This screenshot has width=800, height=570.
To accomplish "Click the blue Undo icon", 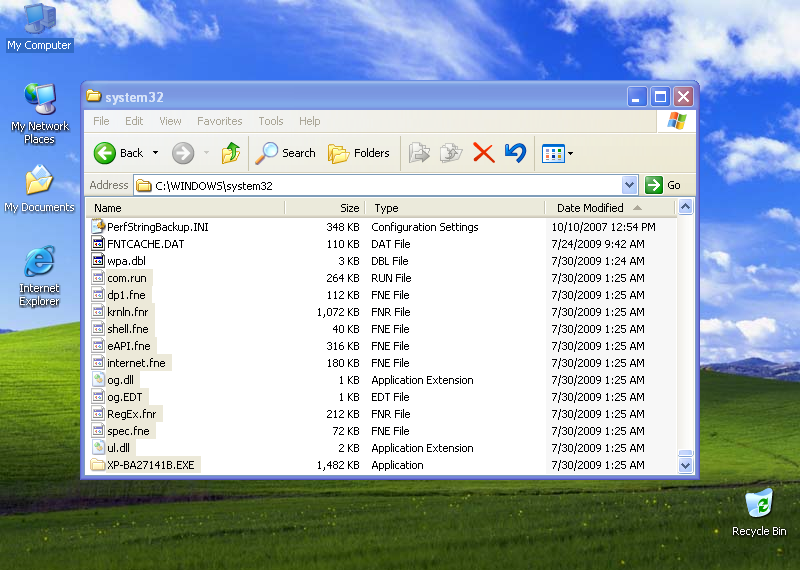I will click(x=515, y=153).
